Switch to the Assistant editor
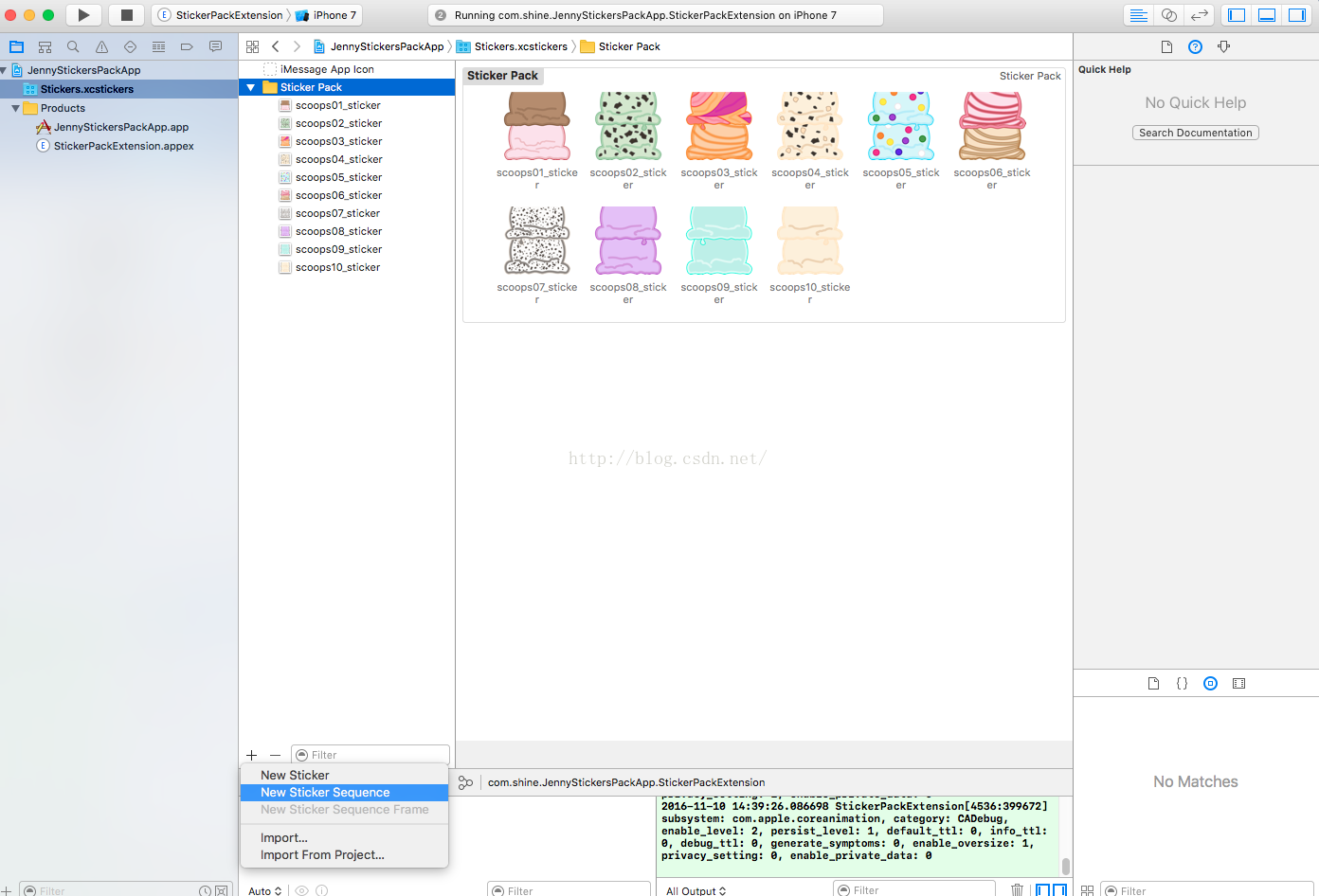 tap(1168, 15)
